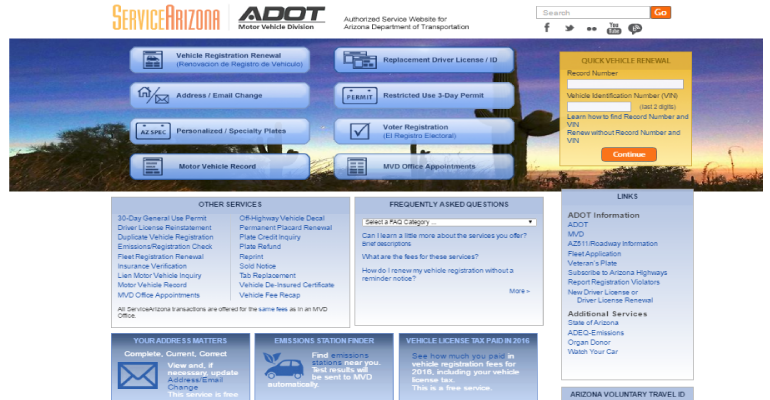This screenshot has width=770, height=400.
Task: Open the Twitter bird icon
Action: click(569, 28)
